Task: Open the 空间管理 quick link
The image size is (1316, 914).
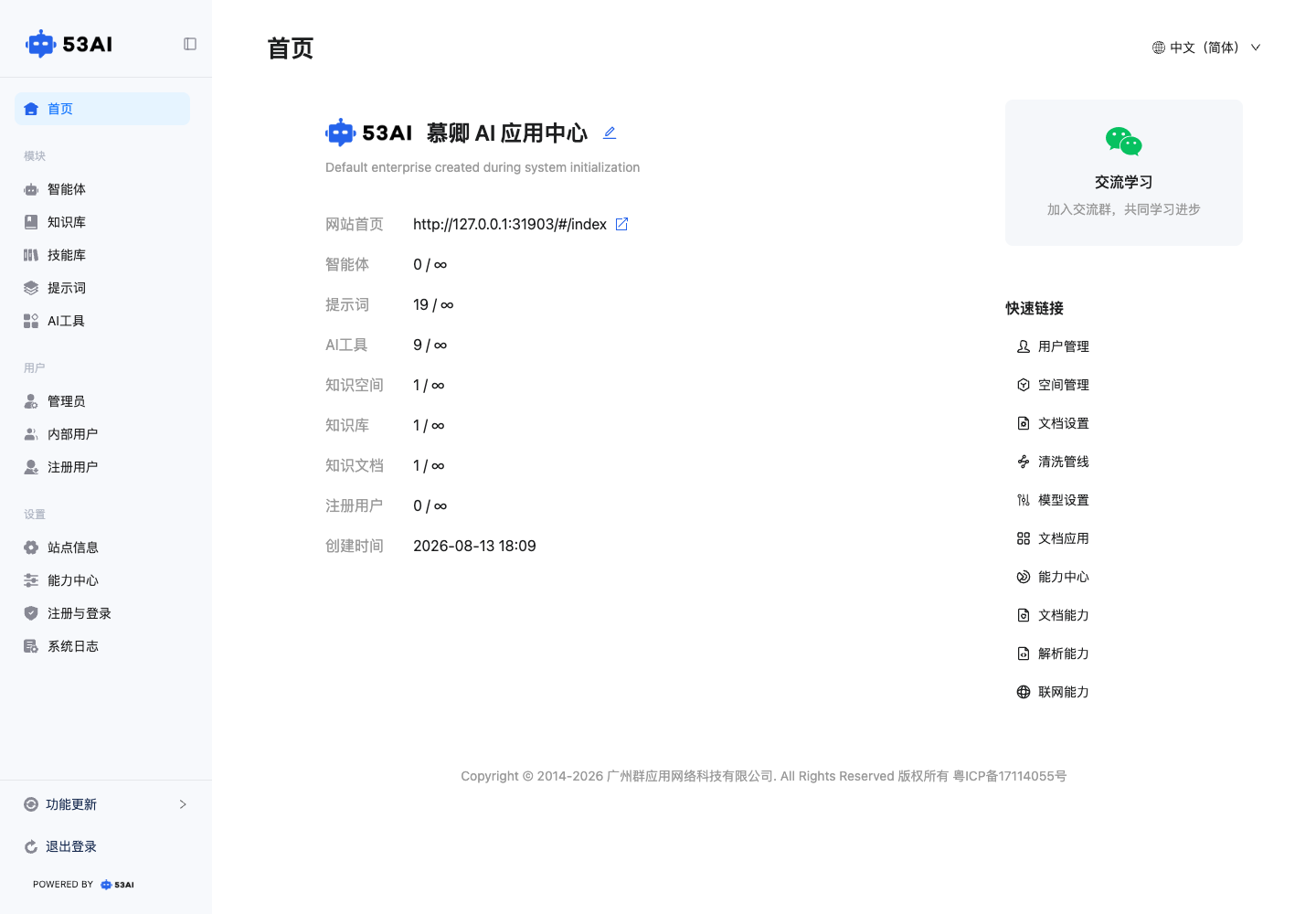Action: tap(1053, 385)
